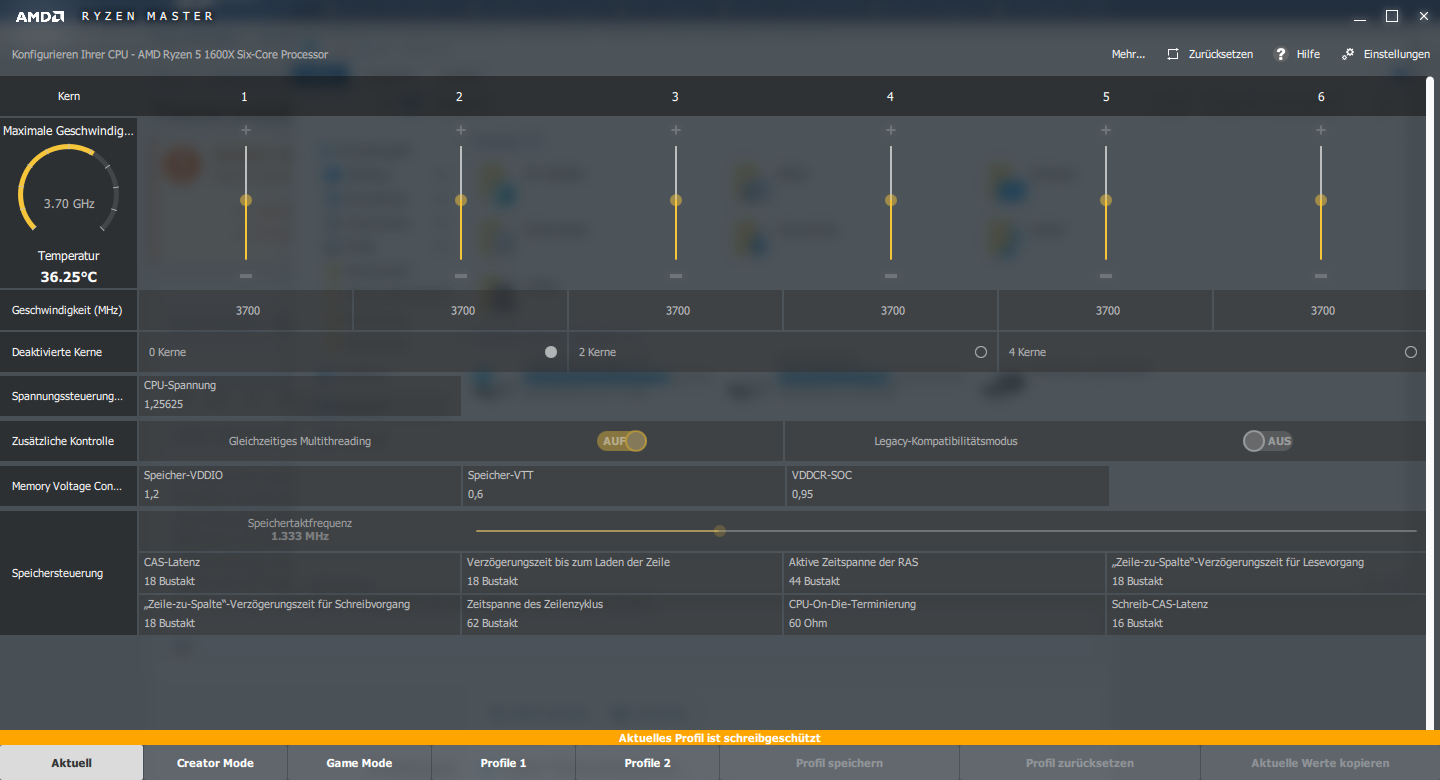This screenshot has height=780, width=1440.
Task: Switch to the Game Mode tab
Action: pos(359,763)
